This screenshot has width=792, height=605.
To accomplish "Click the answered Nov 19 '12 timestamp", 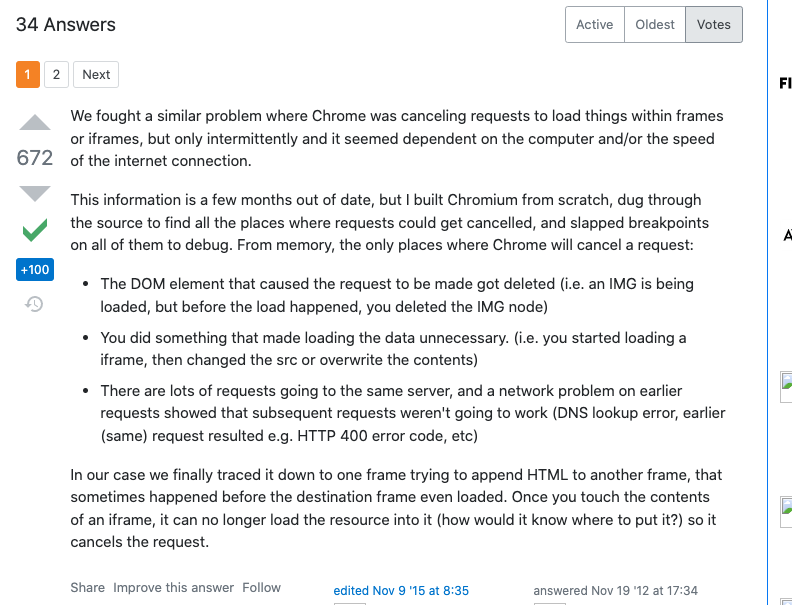I will tap(615, 590).
